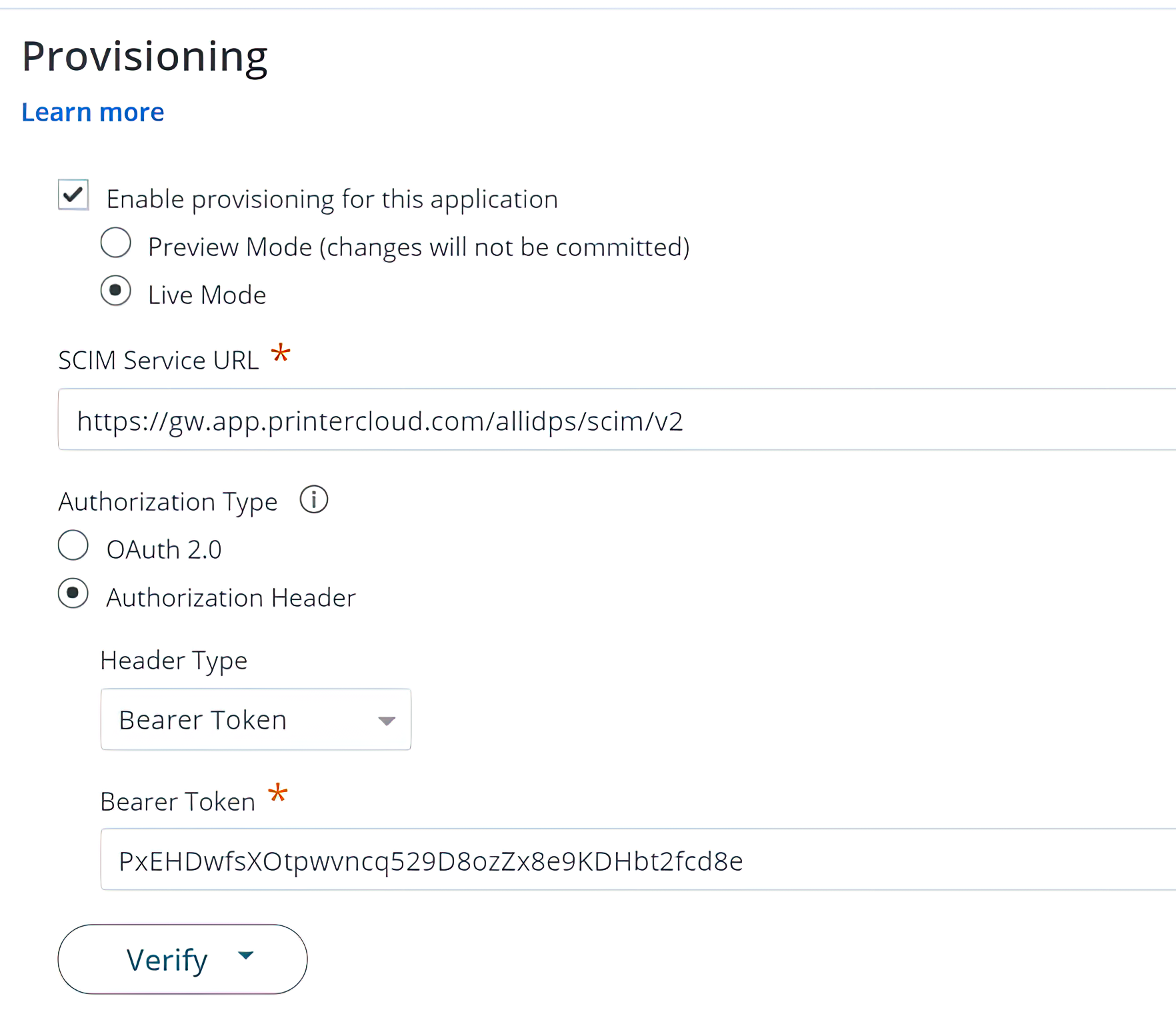
Task: Focus the SCIM Service URL input field
Action: click(x=613, y=420)
